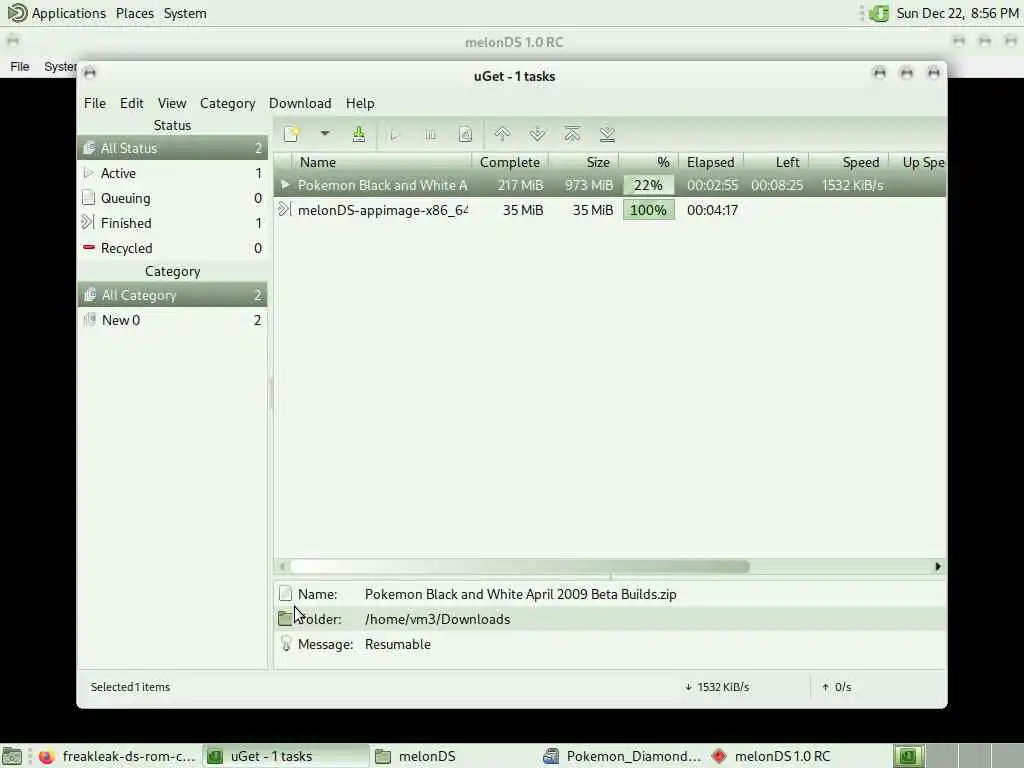Open the uGet Edit menu
Viewport: 1024px width, 768px height.
131,103
